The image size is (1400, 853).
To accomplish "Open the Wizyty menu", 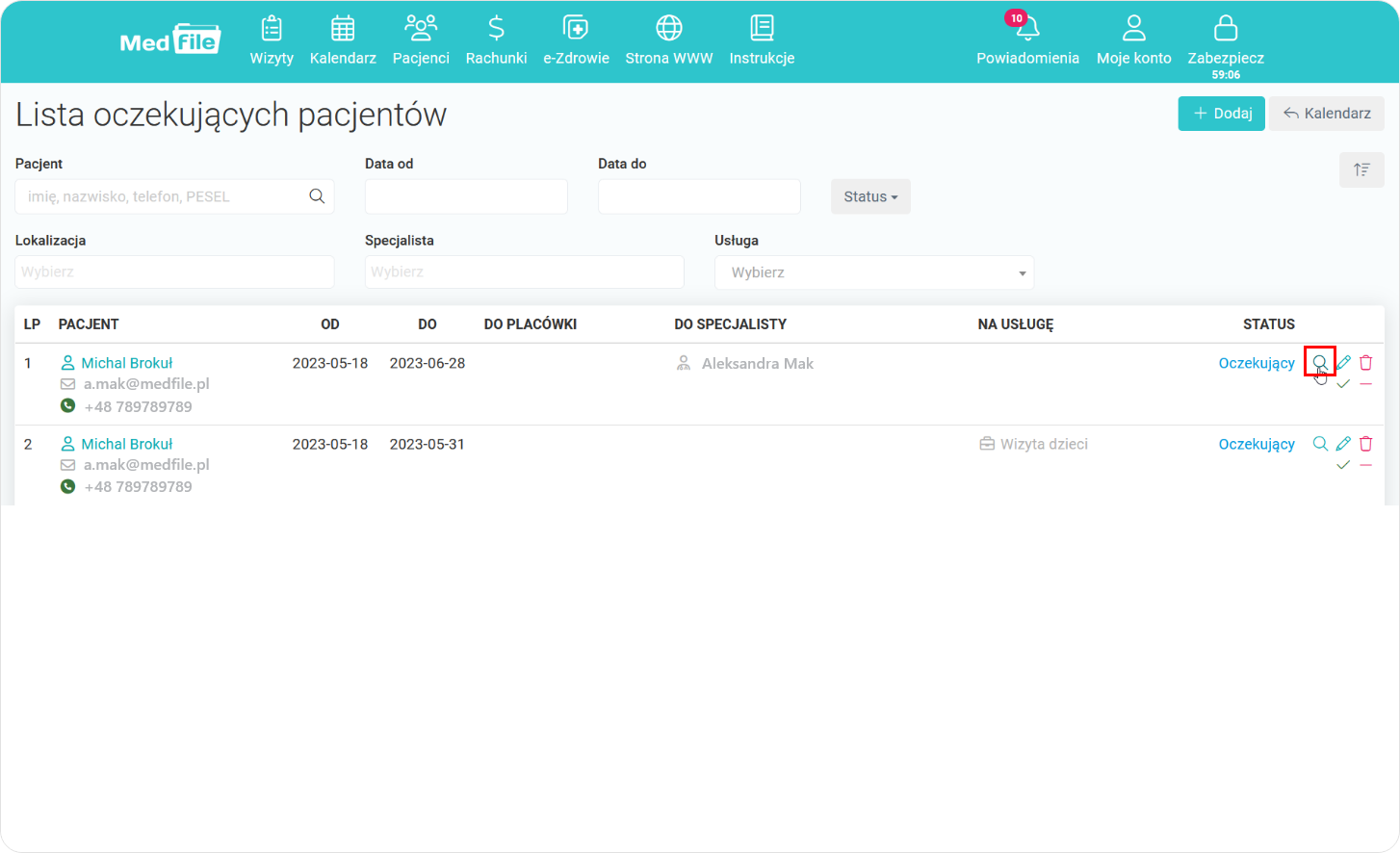I will click(x=272, y=40).
